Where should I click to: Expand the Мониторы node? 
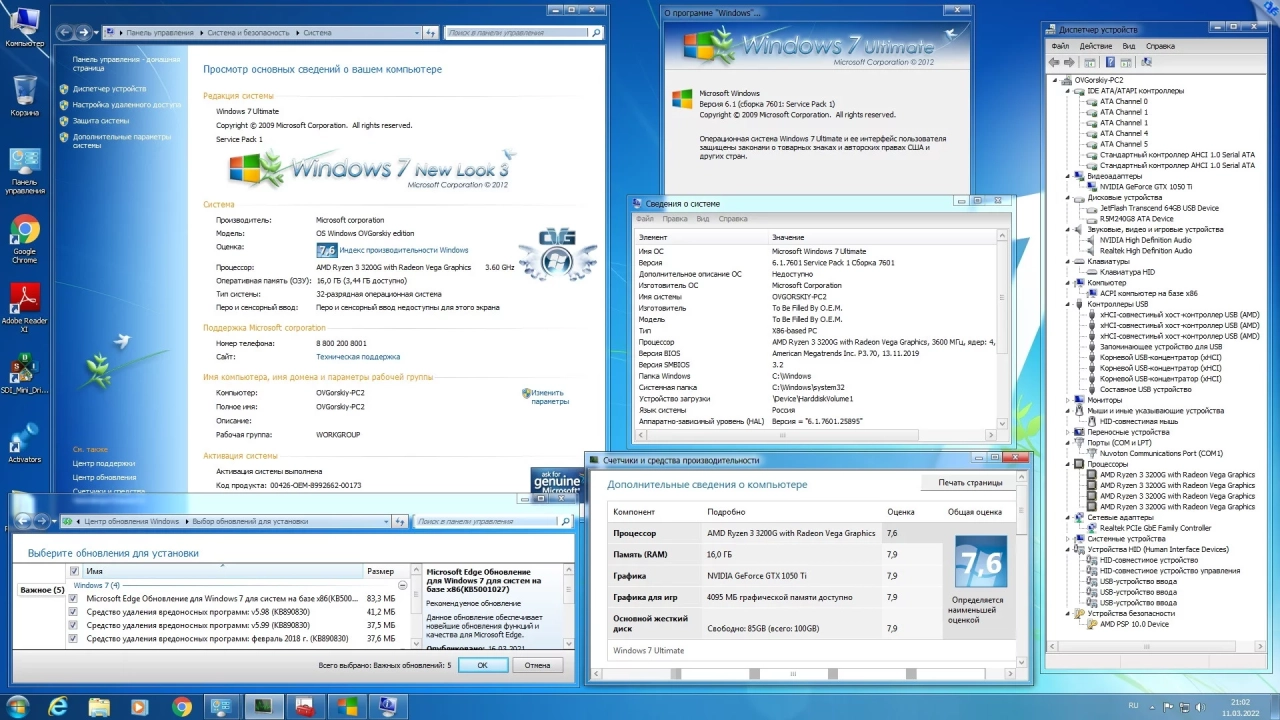point(1069,400)
